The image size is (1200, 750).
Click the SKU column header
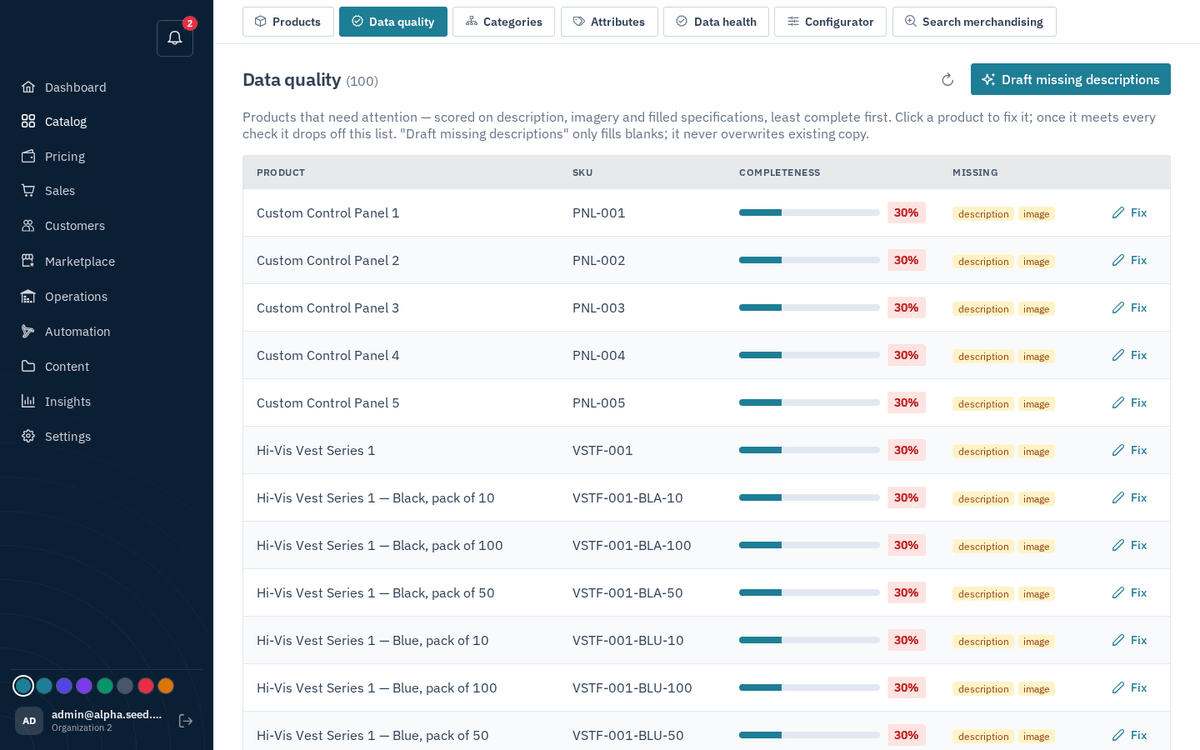click(583, 173)
